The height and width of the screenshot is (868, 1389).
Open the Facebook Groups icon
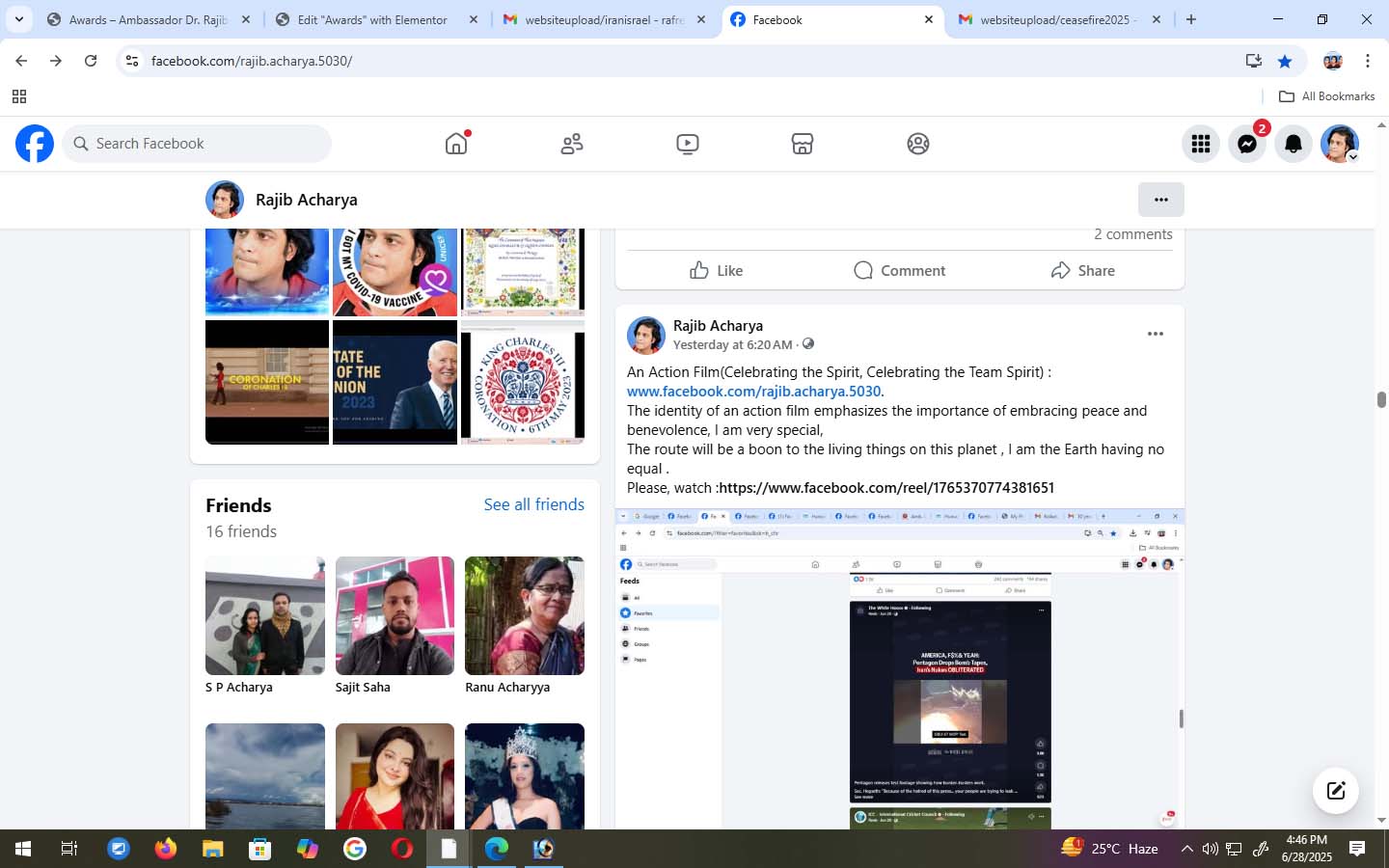pos(918,144)
